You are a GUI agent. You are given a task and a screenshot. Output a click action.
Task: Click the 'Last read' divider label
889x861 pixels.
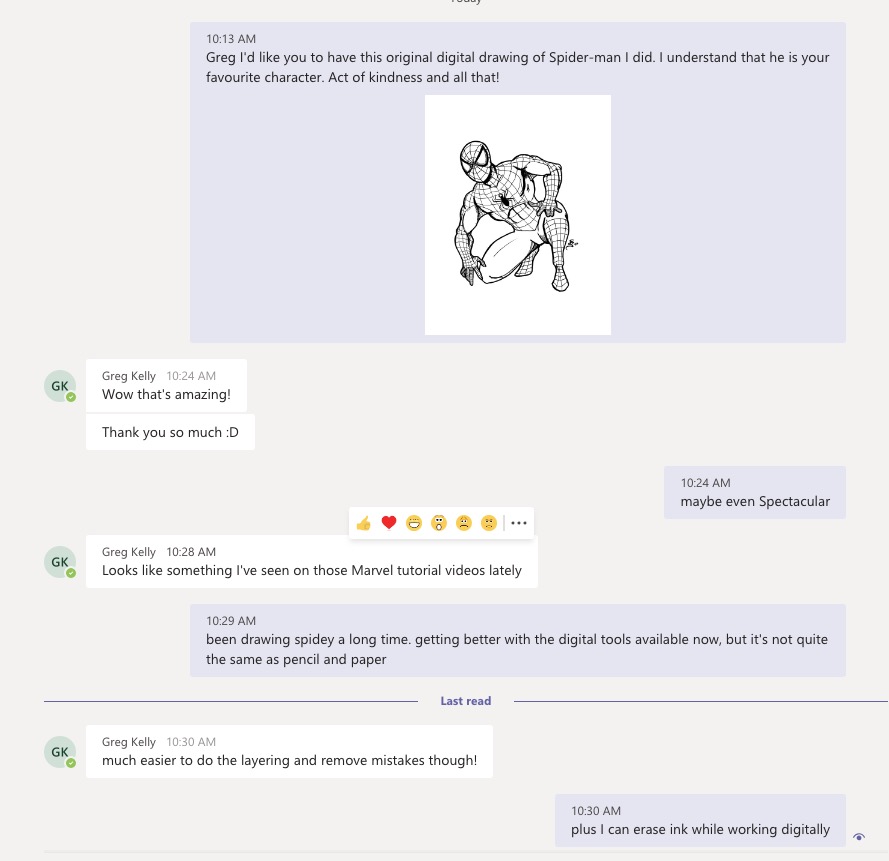coord(466,701)
